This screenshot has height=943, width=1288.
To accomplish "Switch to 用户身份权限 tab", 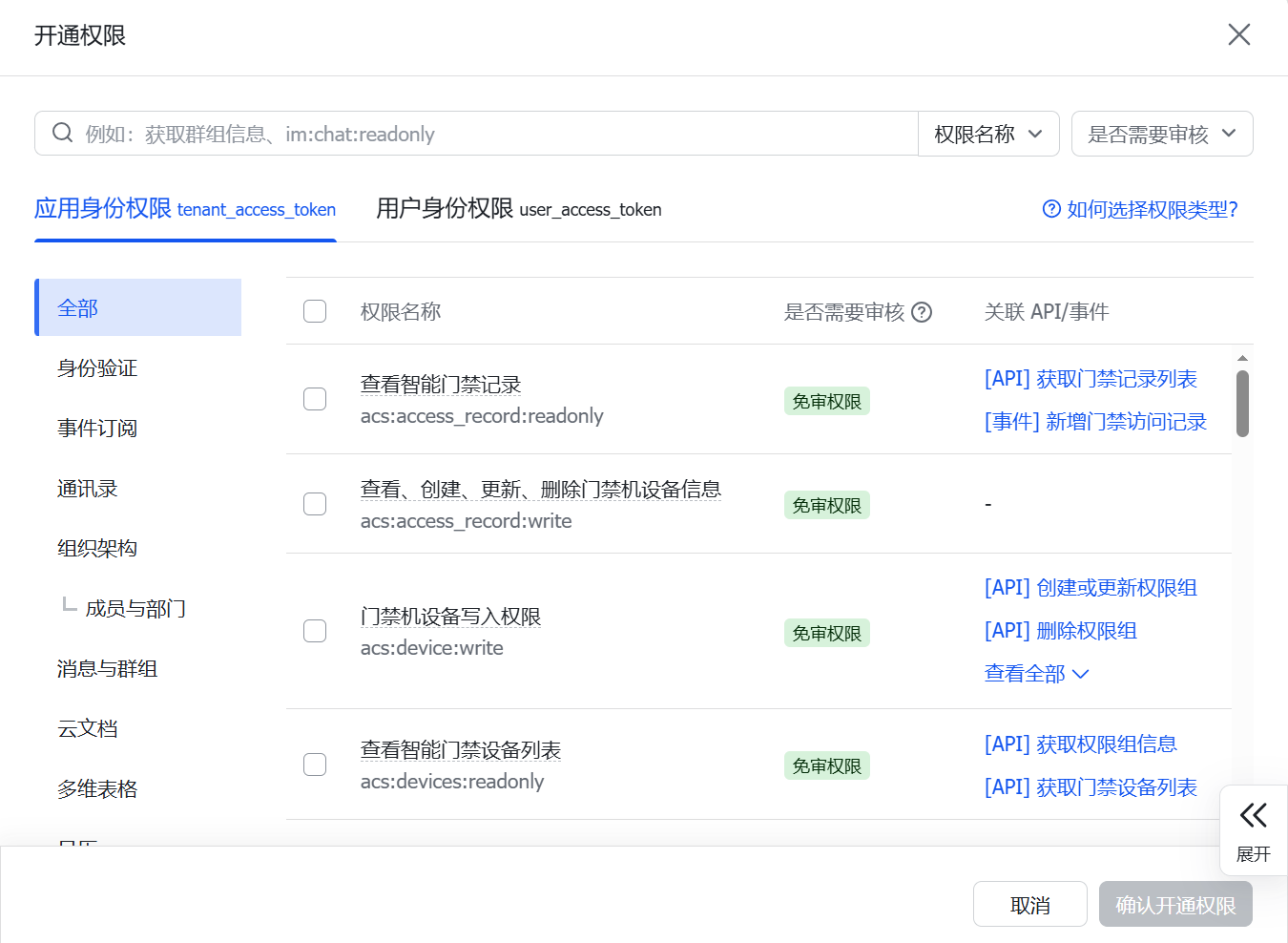I will point(518,209).
